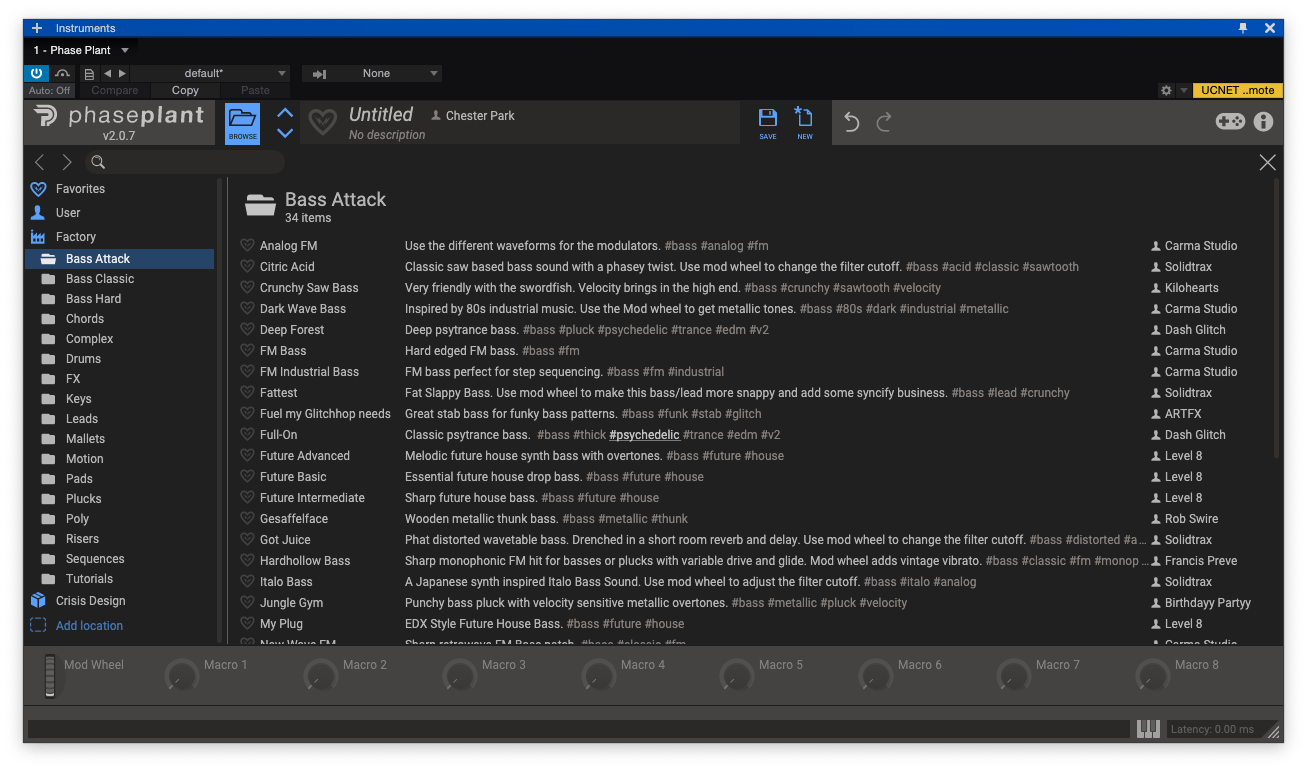The height and width of the screenshot is (770, 1307).
Task: Toggle the plugin power button
Action: [x=36, y=73]
